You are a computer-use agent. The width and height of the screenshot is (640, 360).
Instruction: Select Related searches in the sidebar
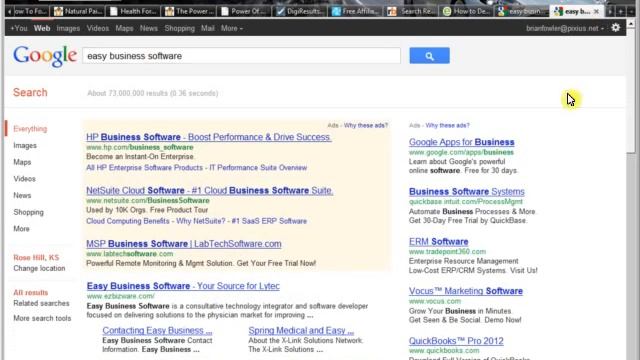41,303
